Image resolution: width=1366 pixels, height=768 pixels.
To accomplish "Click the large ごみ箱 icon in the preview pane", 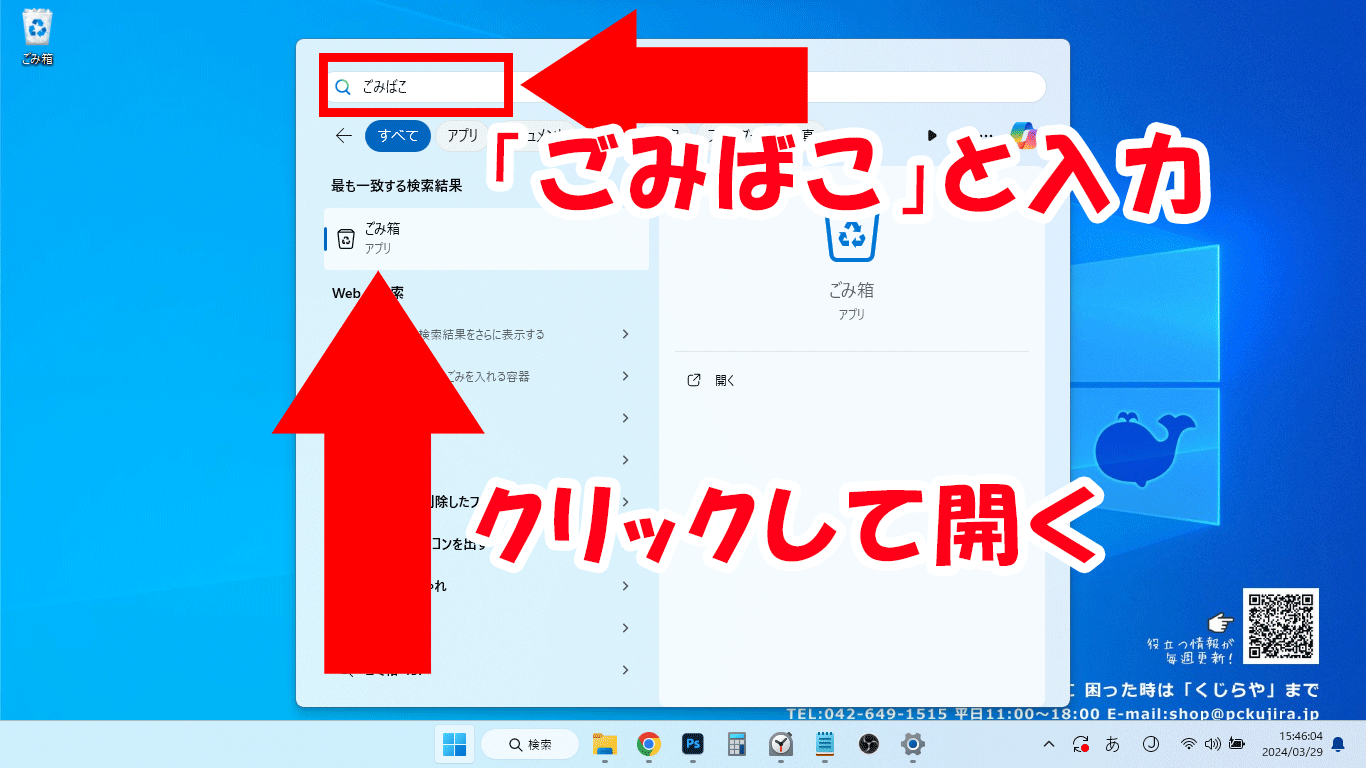I will [x=851, y=237].
